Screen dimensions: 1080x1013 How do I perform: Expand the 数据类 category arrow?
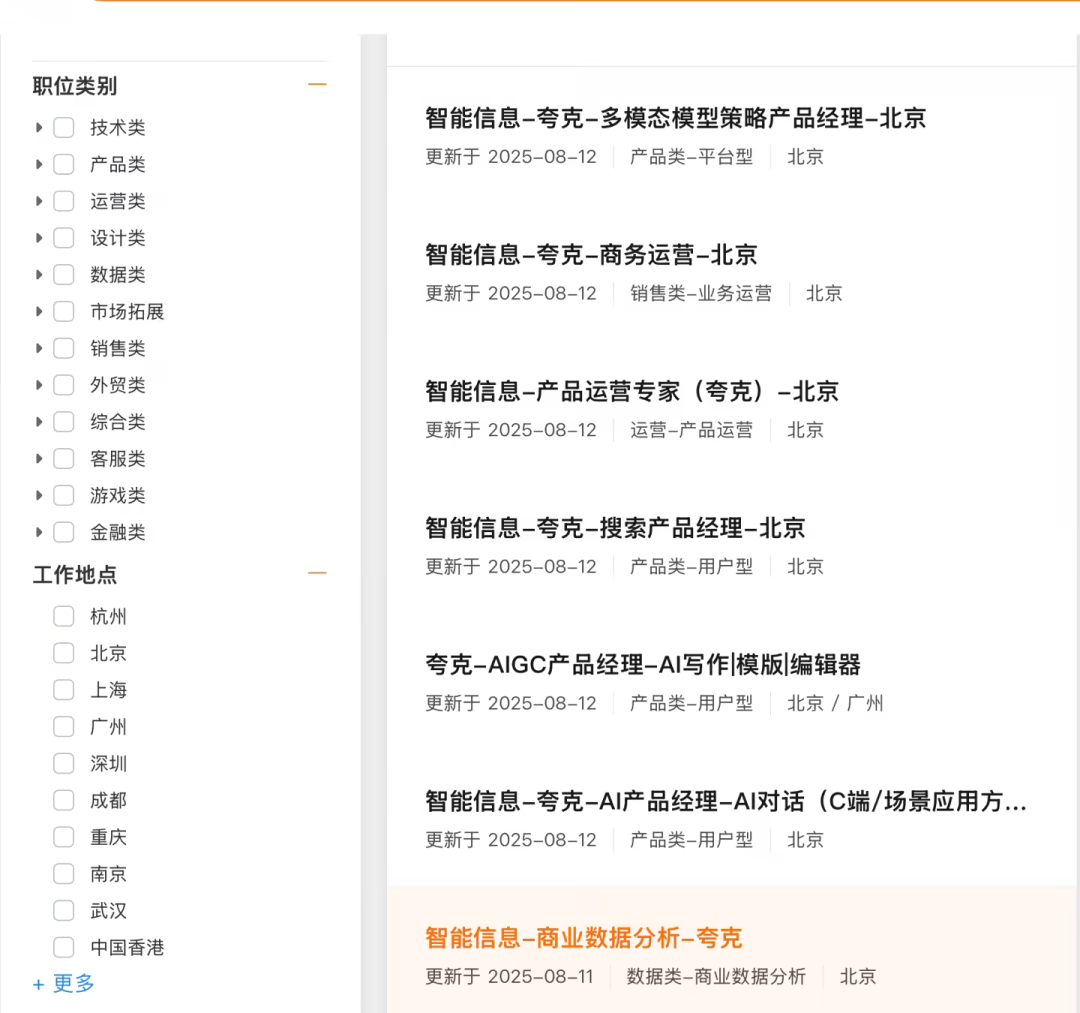[39, 275]
